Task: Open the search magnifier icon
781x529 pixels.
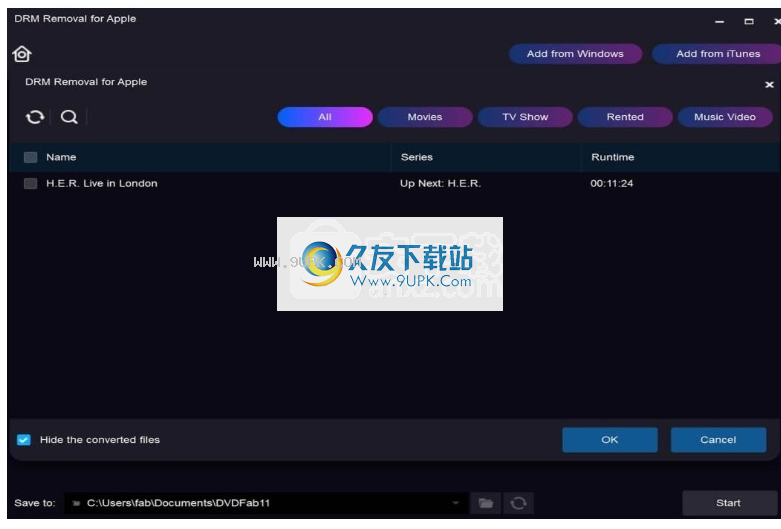Action: [69, 117]
